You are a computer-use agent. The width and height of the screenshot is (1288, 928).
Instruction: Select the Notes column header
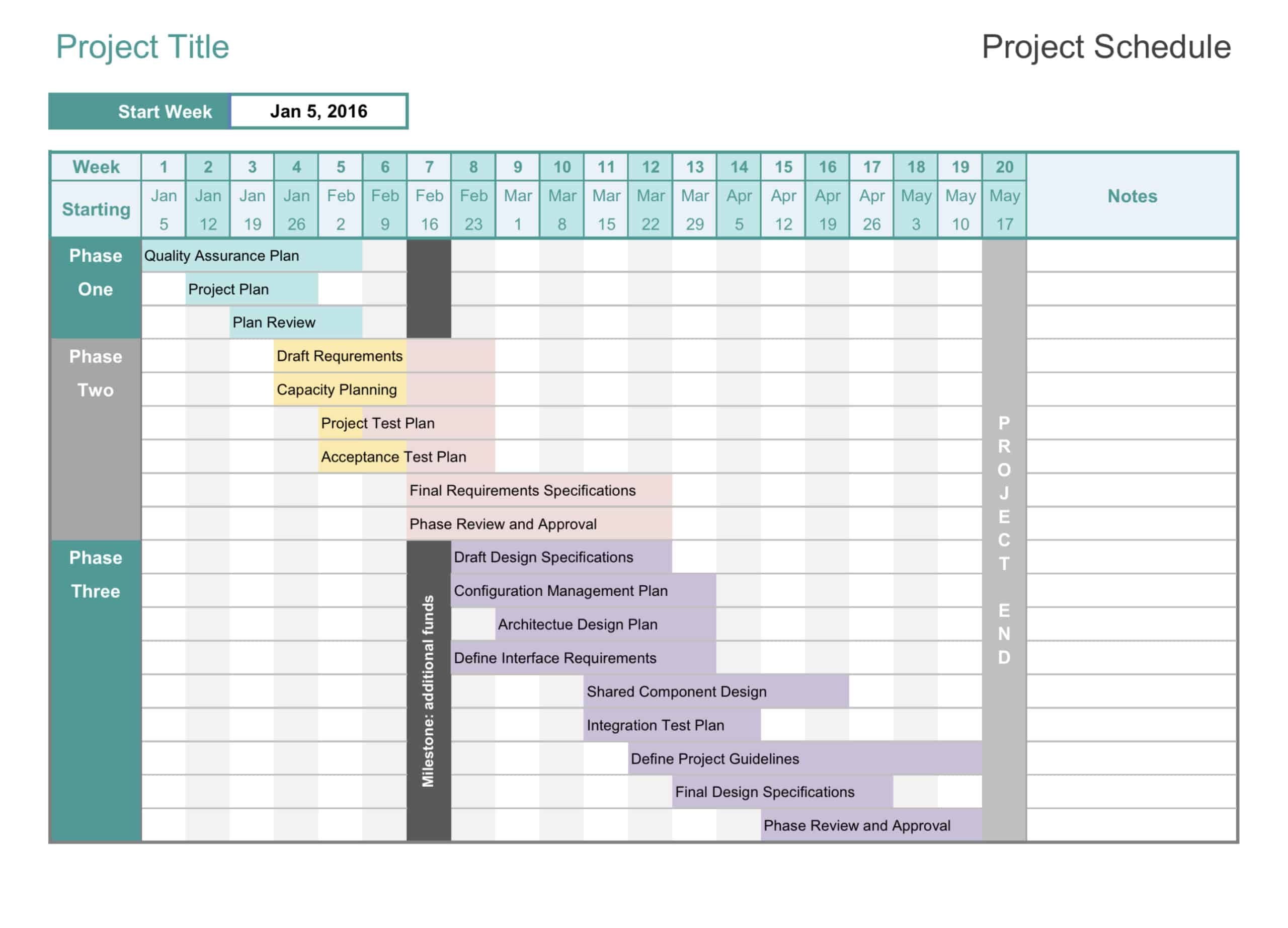click(1132, 196)
